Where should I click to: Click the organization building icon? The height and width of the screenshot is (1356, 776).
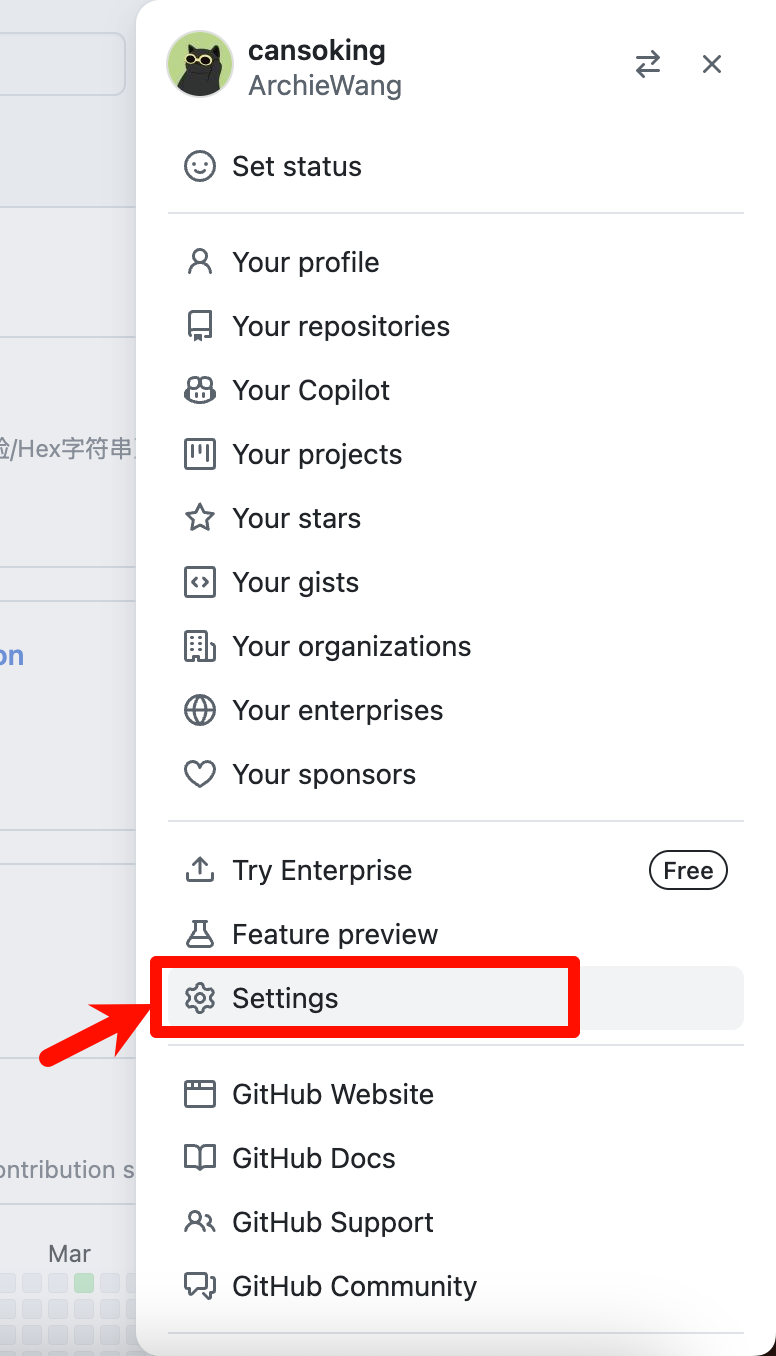(x=200, y=646)
